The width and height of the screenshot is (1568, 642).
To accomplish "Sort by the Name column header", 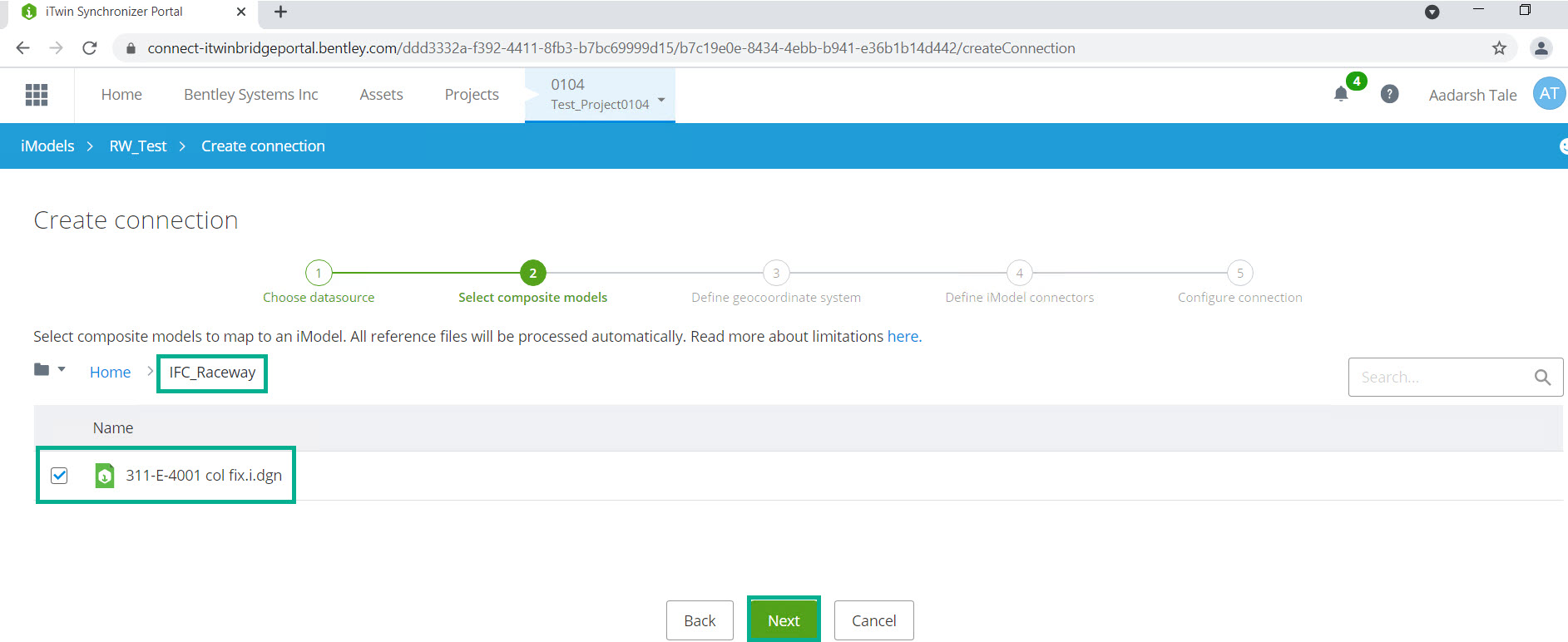I will (113, 428).
